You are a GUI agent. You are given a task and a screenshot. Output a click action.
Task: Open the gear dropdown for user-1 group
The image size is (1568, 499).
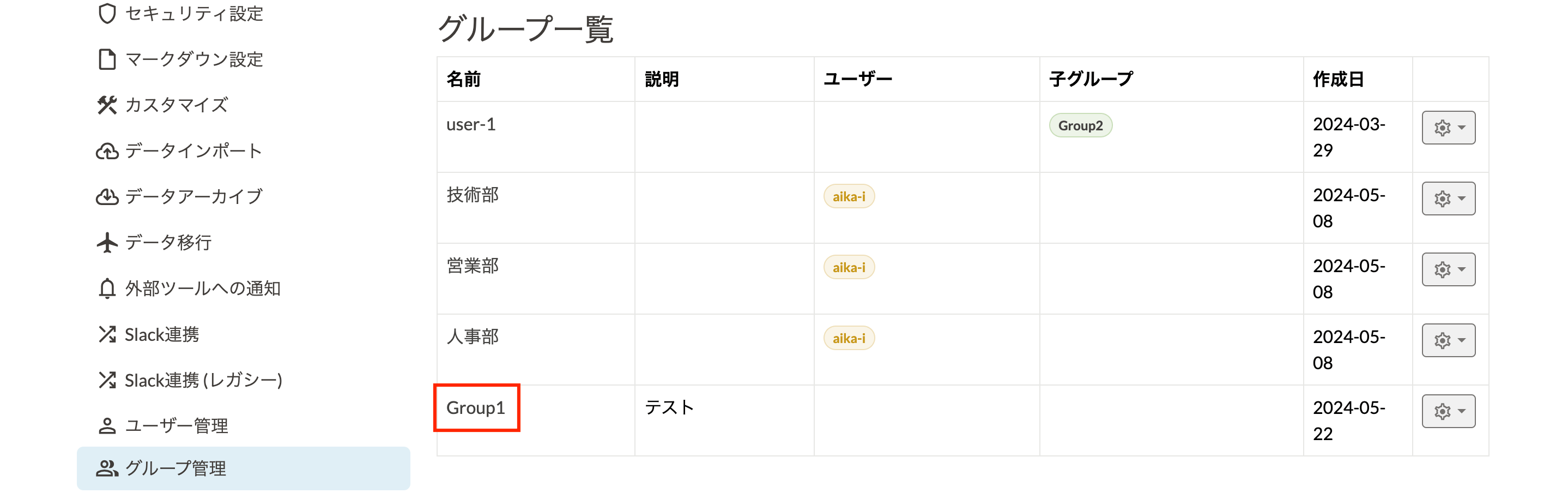pos(1448,127)
